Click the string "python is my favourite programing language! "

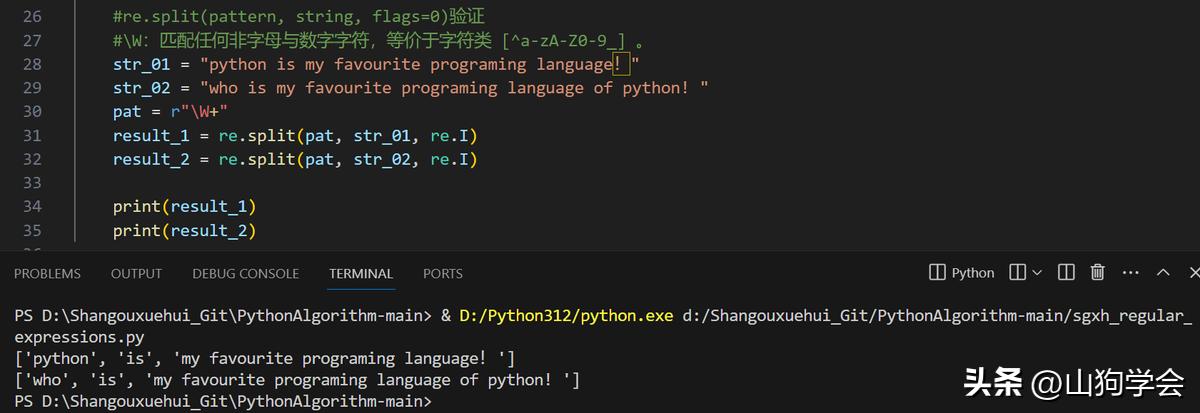[420, 64]
